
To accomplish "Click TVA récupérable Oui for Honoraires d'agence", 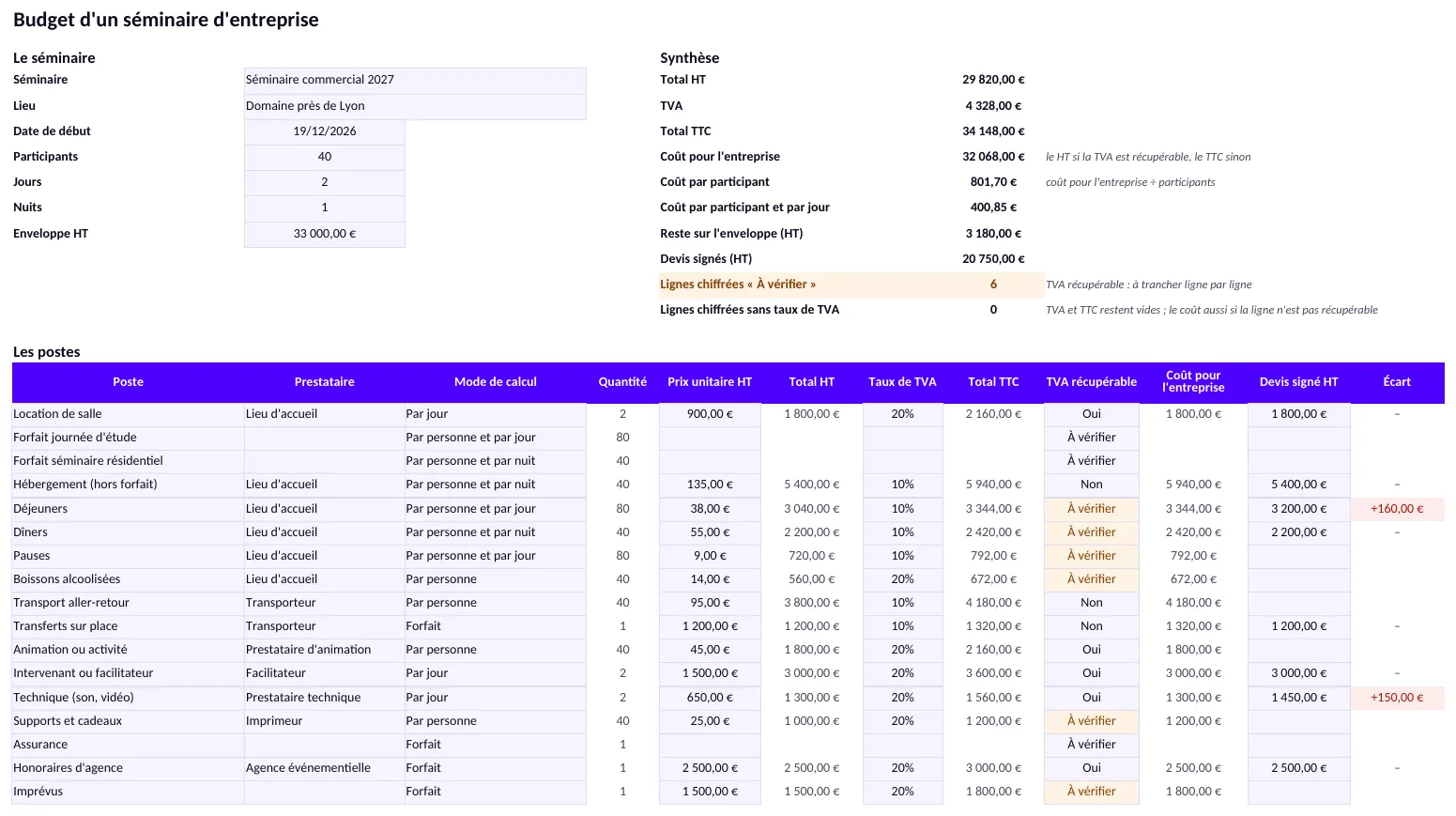I will coord(1092,768).
